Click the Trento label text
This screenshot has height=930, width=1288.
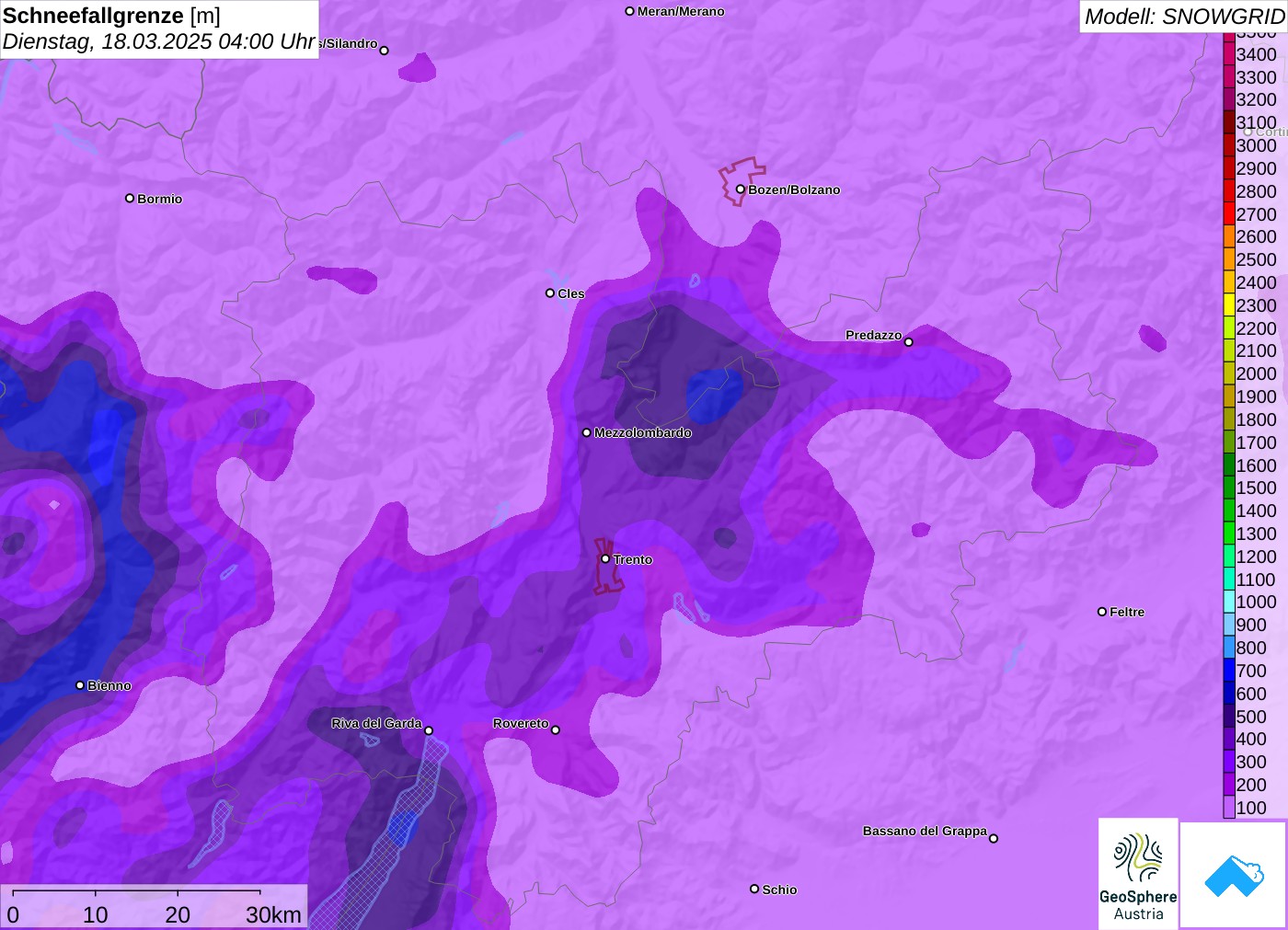[x=633, y=559]
